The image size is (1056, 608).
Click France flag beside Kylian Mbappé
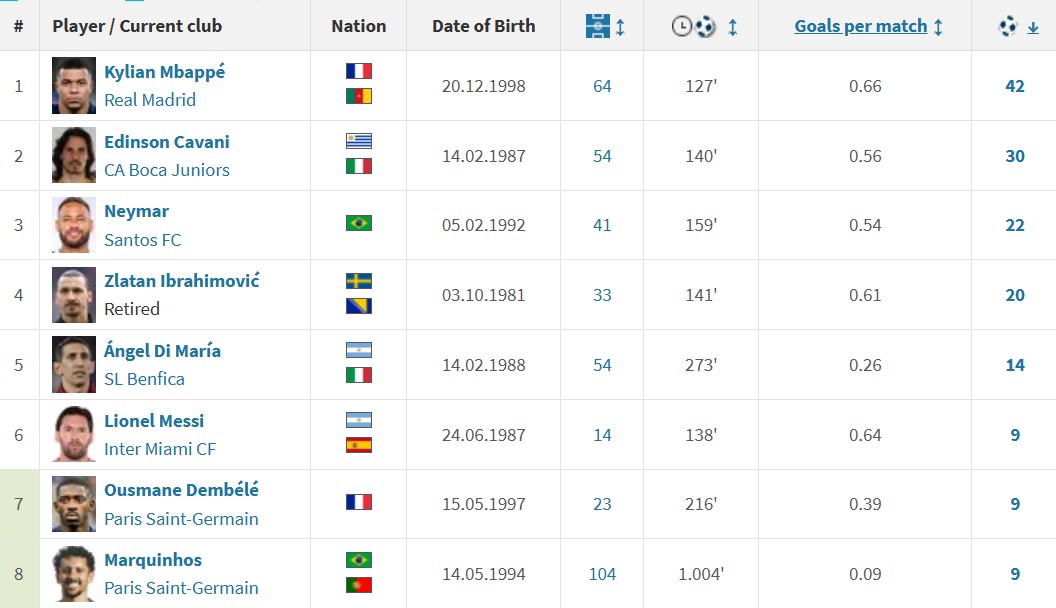[359, 72]
